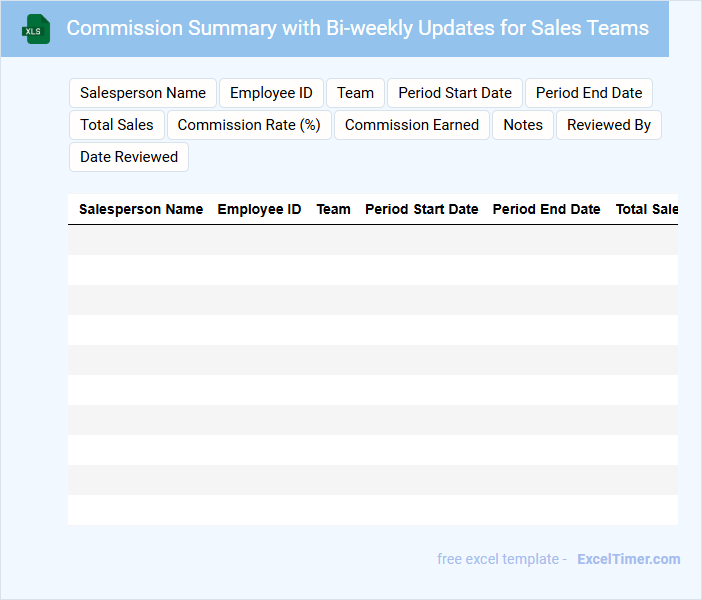Click the green XLS file icon
702x600 pixels.
[x=37, y=29]
